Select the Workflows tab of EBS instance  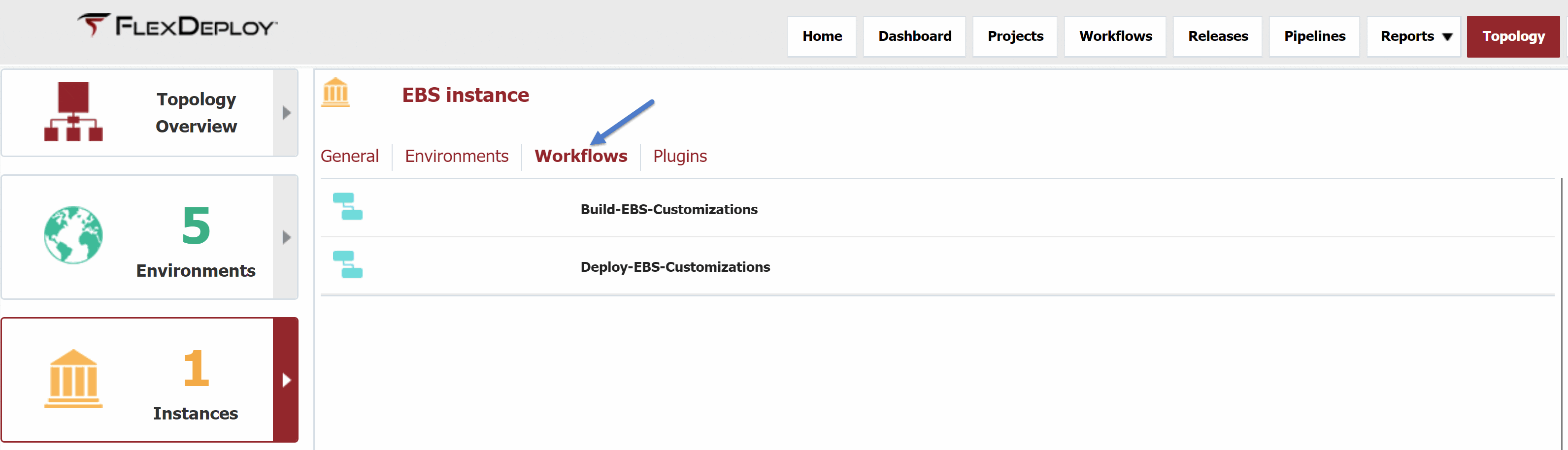581,156
